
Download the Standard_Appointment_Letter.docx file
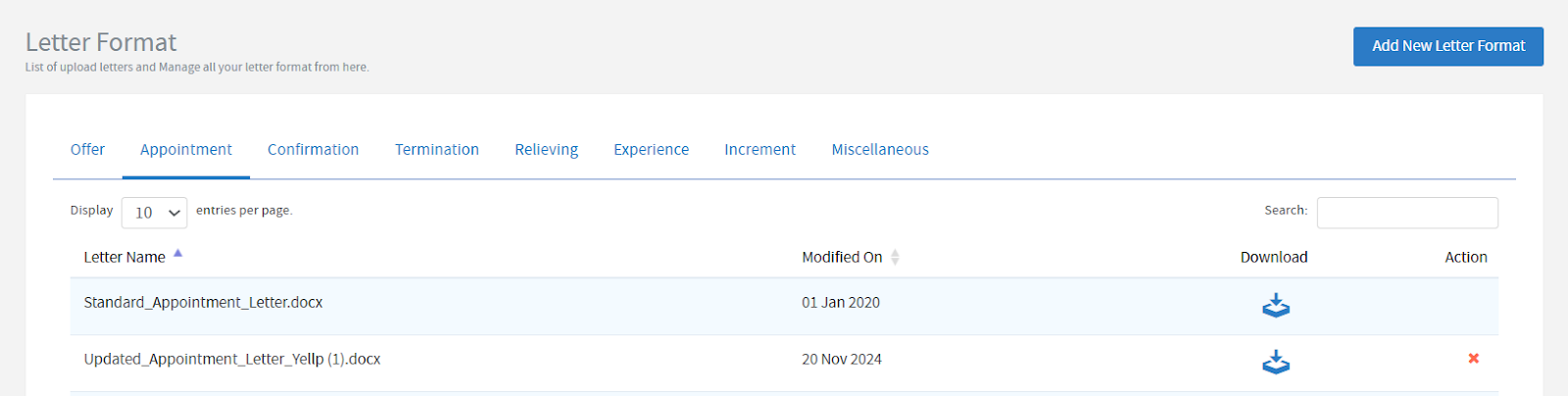[1275, 305]
